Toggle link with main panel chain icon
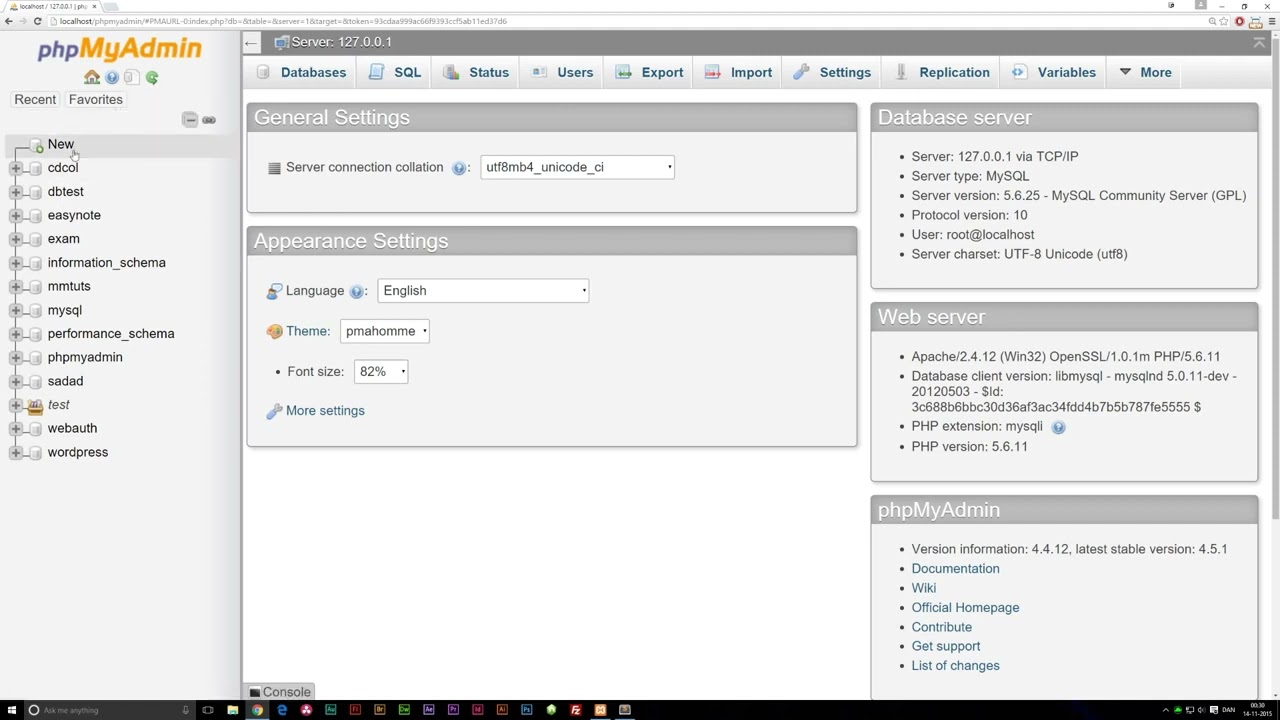This screenshot has height=720, width=1280. coord(209,120)
